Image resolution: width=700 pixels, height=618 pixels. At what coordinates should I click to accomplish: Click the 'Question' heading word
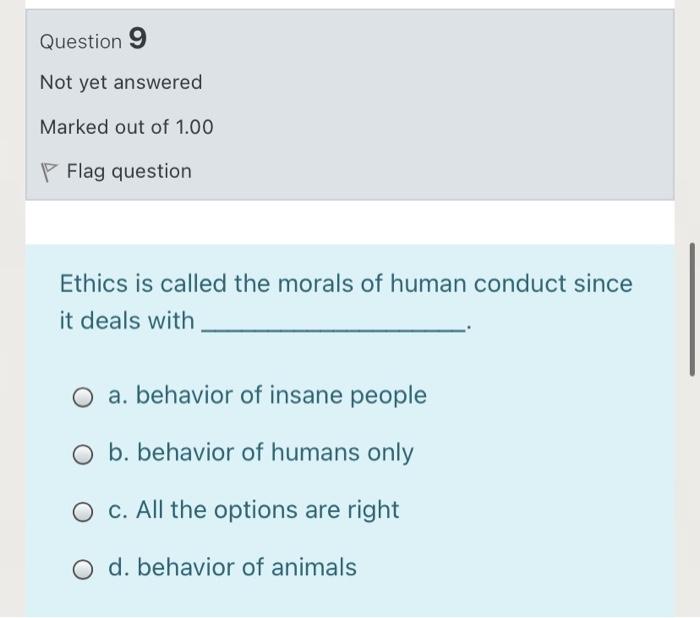tap(80, 42)
